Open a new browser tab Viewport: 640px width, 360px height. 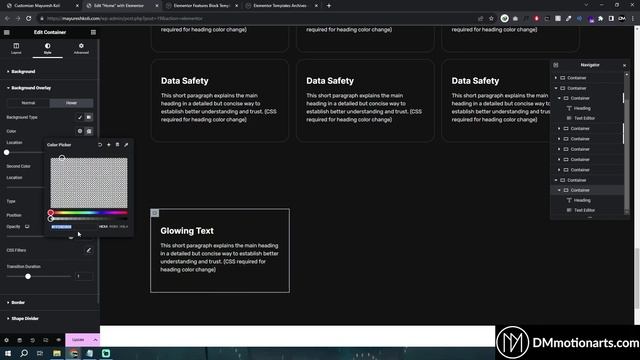tap(329, 6)
